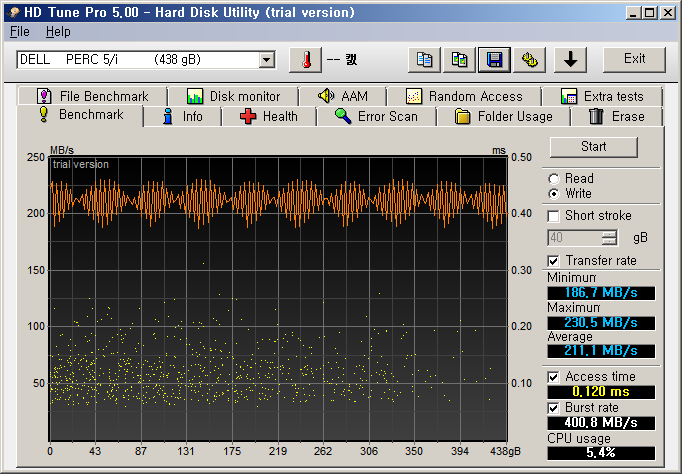
Task: Toggle the Burst rate checkbox
Action: click(553, 408)
